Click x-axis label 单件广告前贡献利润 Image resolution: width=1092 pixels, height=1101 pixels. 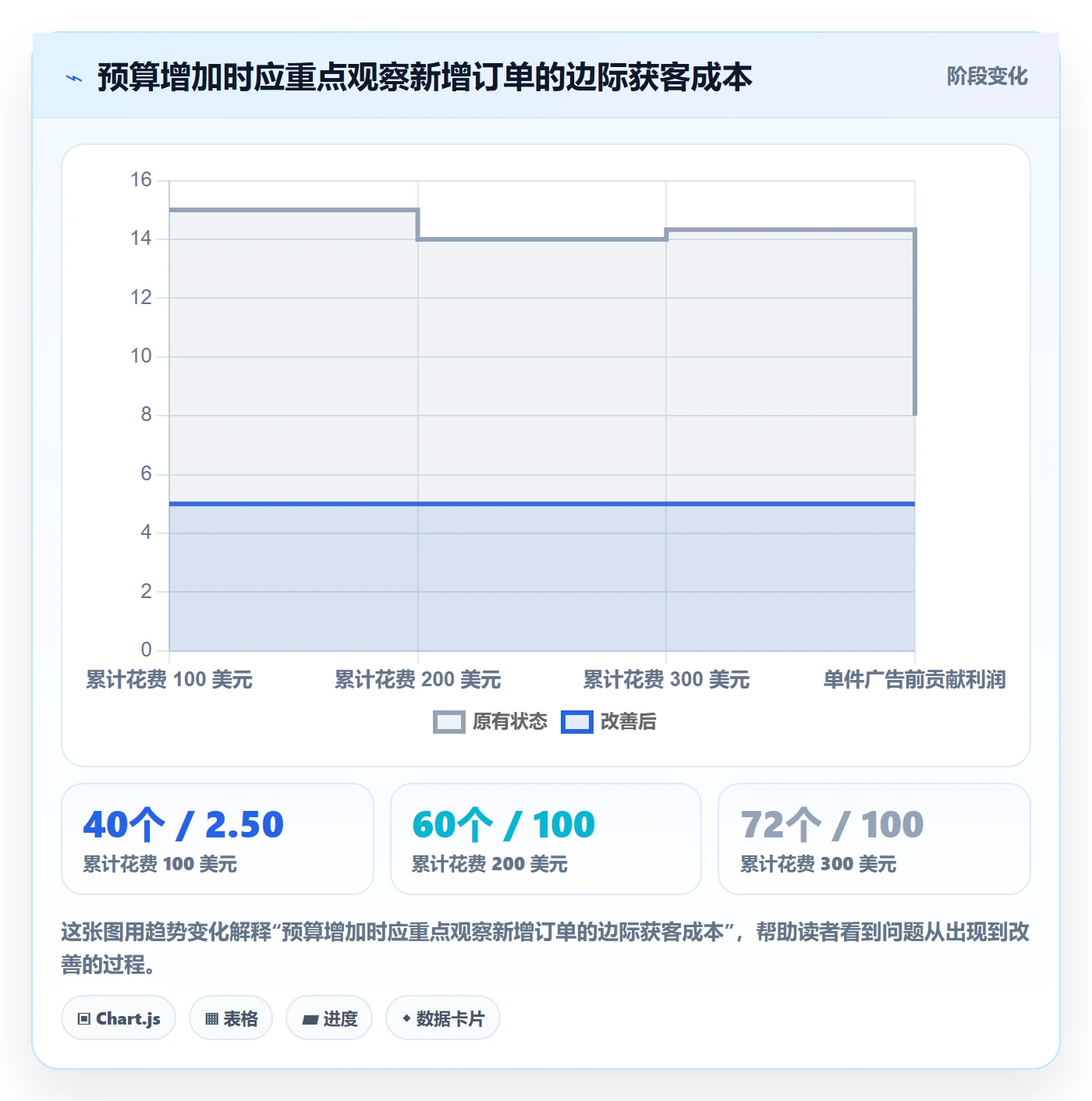915,680
